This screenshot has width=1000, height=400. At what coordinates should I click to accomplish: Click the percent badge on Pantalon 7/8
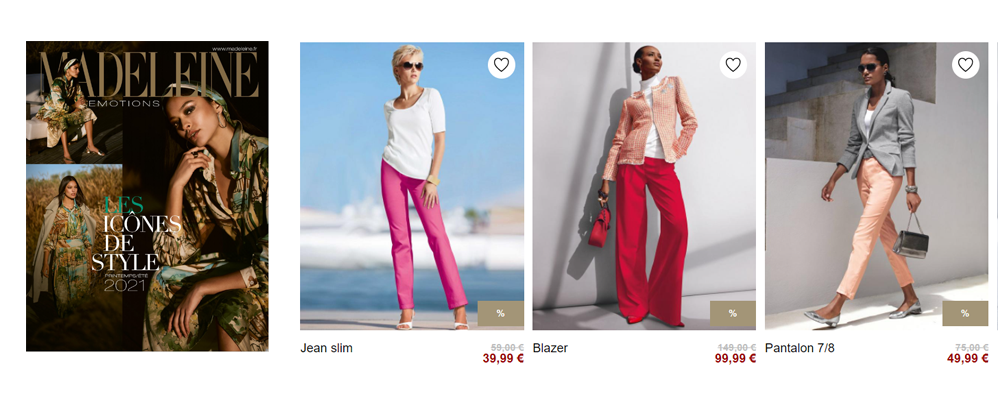(965, 313)
